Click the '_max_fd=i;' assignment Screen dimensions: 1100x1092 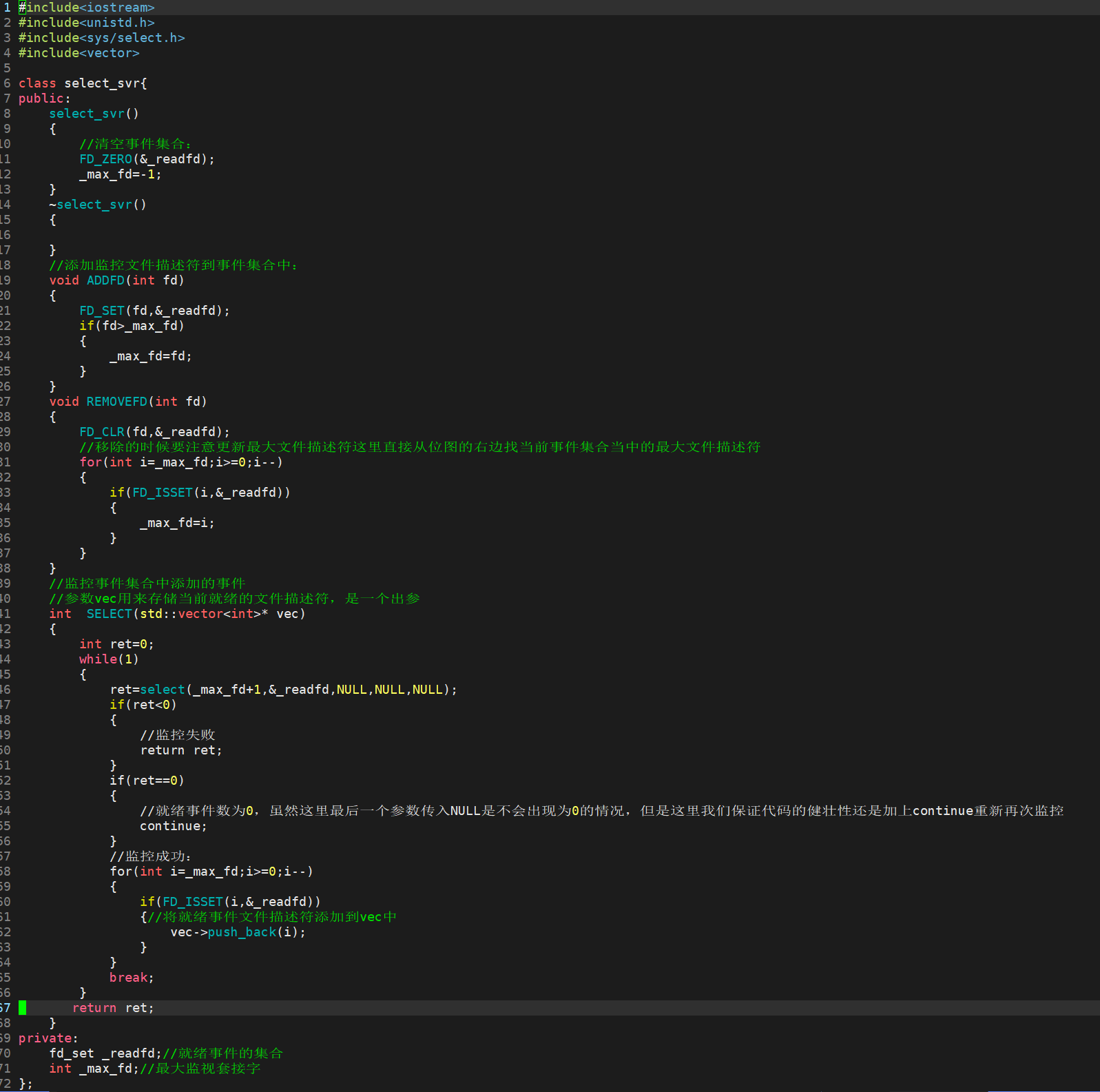click(177, 523)
